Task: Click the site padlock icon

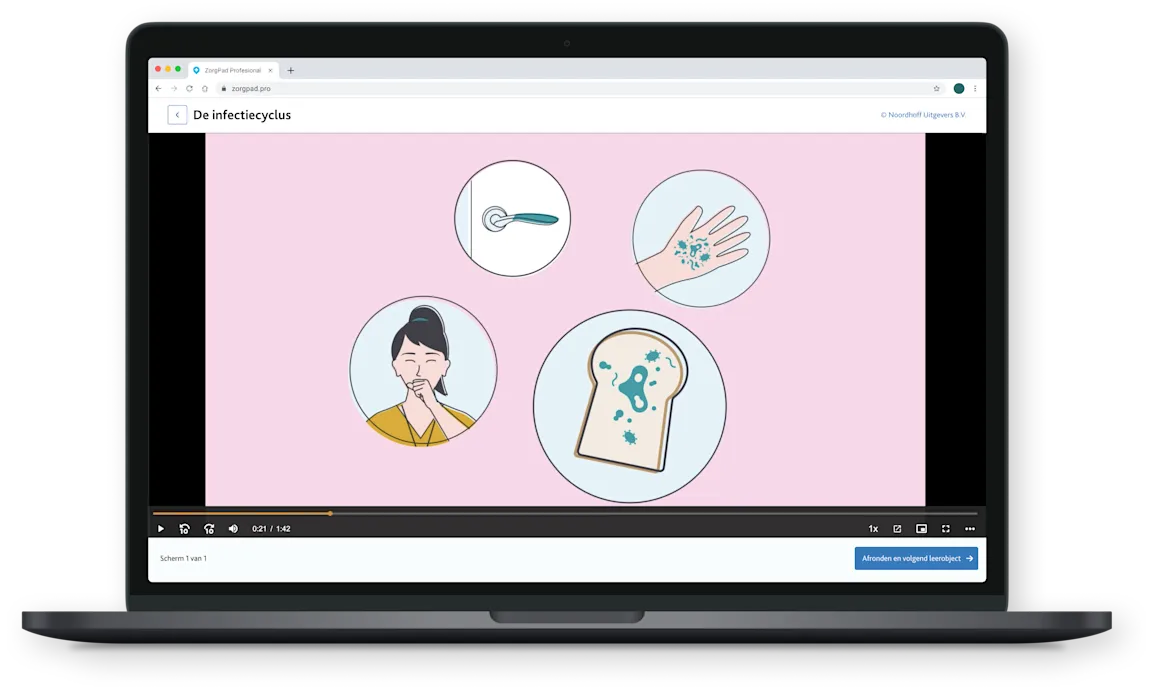Action: click(224, 88)
